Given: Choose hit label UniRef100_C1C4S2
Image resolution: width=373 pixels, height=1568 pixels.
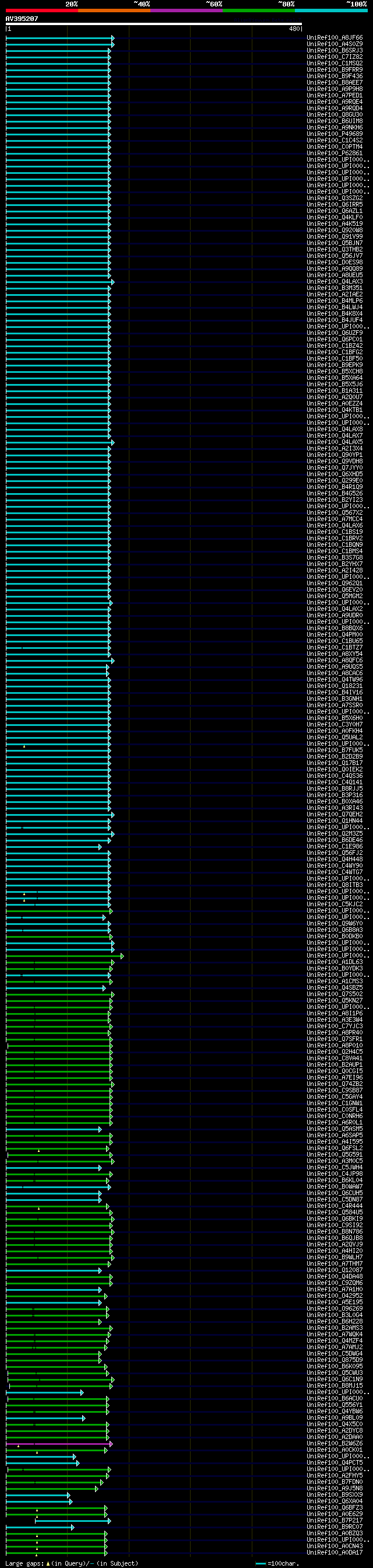Looking at the screenshot, I should pyautogui.click(x=335, y=140).
